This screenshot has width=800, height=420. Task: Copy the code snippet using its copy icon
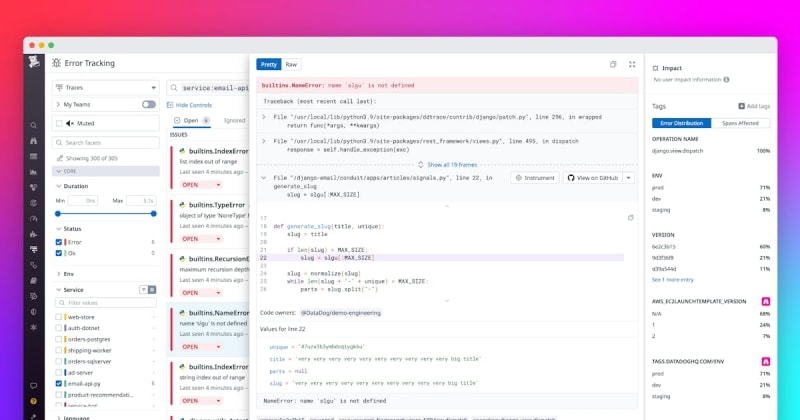coord(631,216)
